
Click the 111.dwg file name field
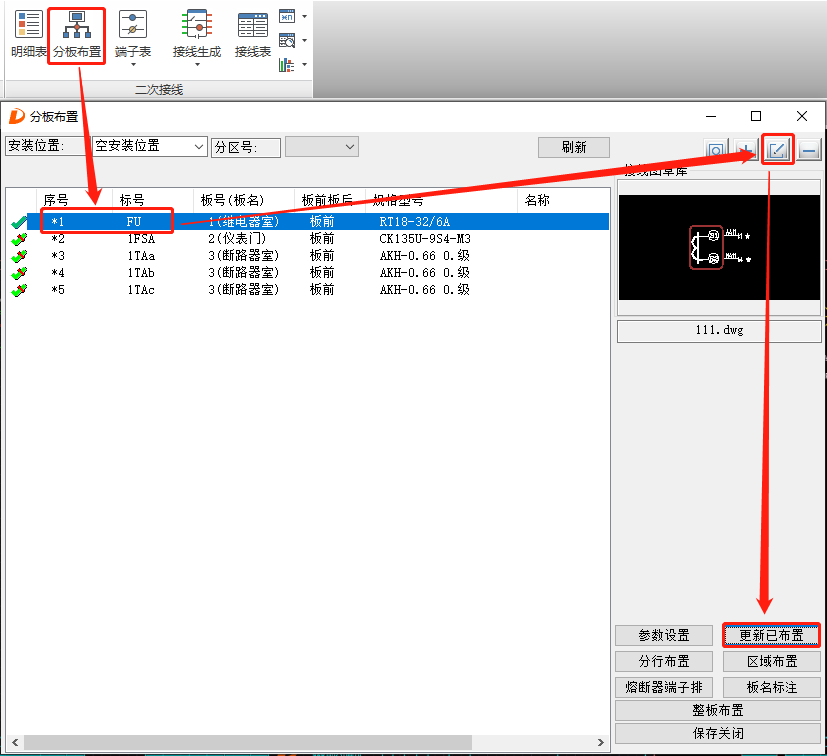(719, 331)
